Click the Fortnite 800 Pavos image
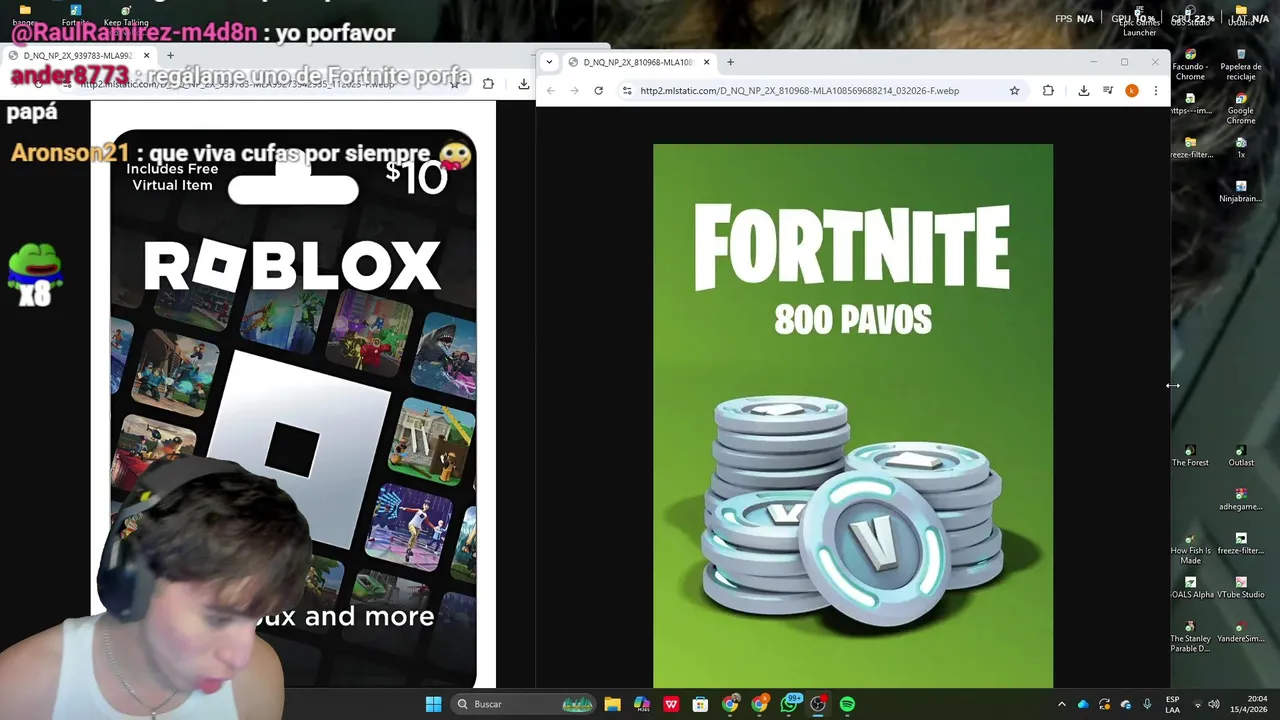Viewport: 1280px width, 720px height. point(853,415)
